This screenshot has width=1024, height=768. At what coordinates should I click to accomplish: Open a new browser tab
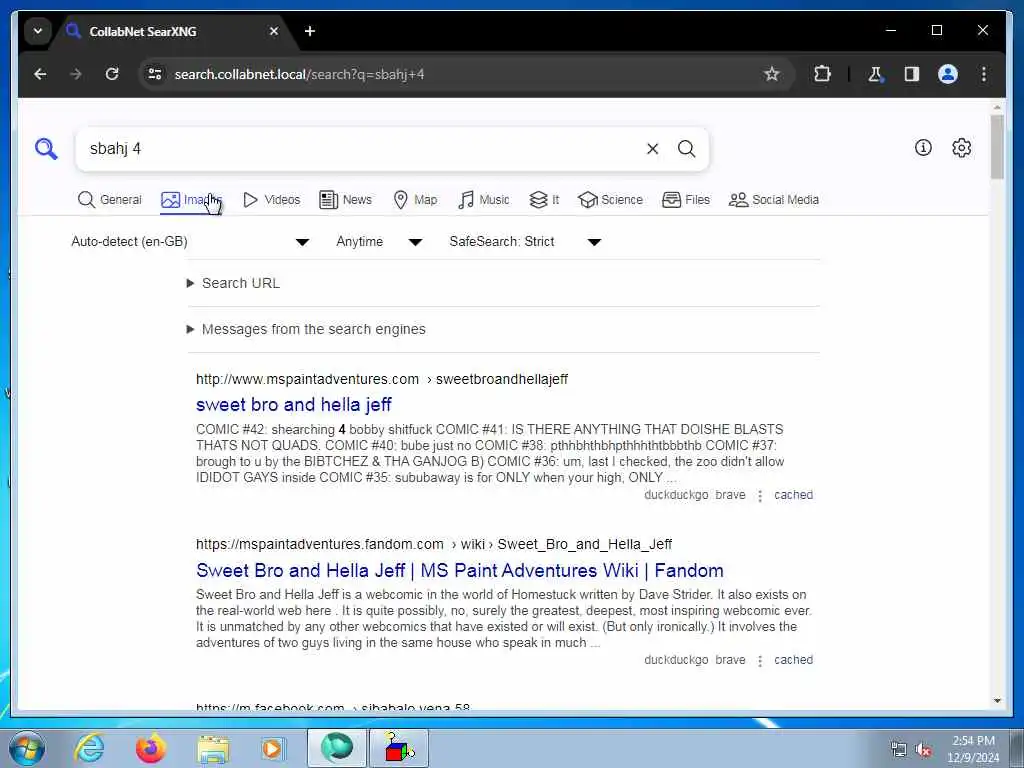tap(310, 31)
